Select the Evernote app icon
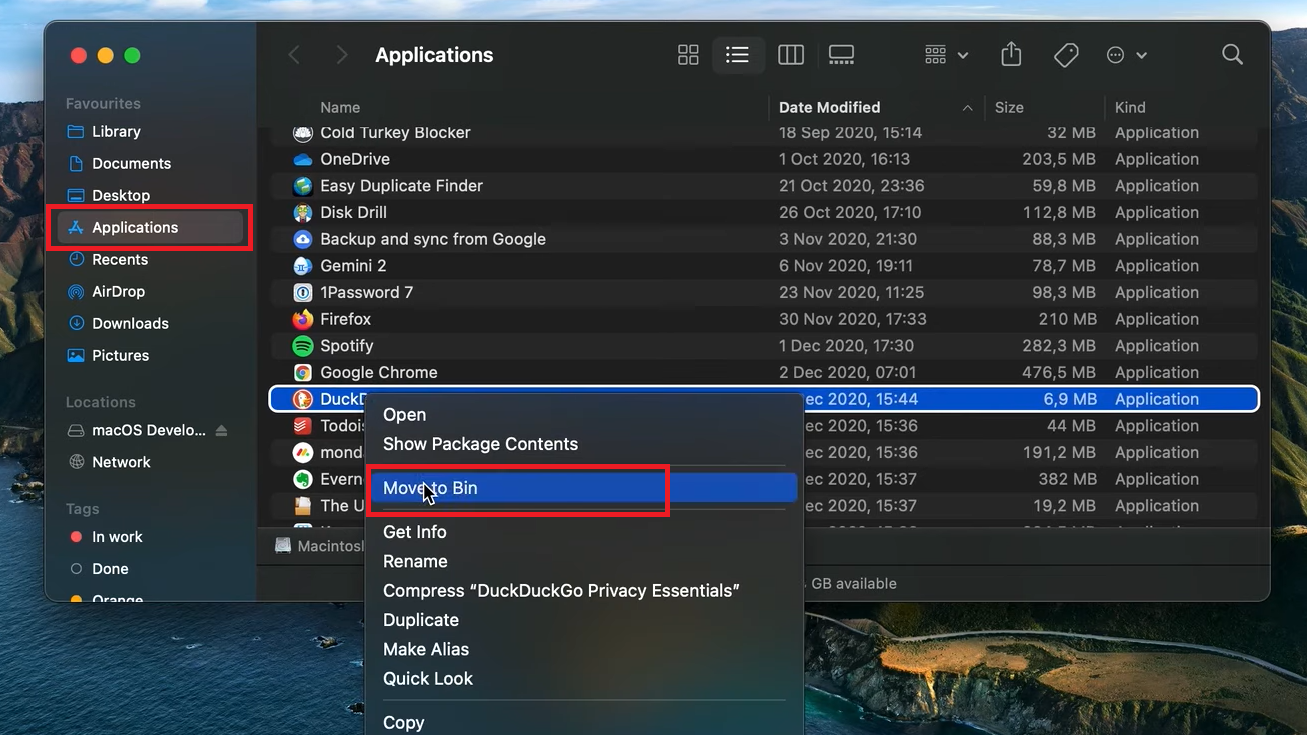The image size is (1307, 735). click(x=303, y=479)
